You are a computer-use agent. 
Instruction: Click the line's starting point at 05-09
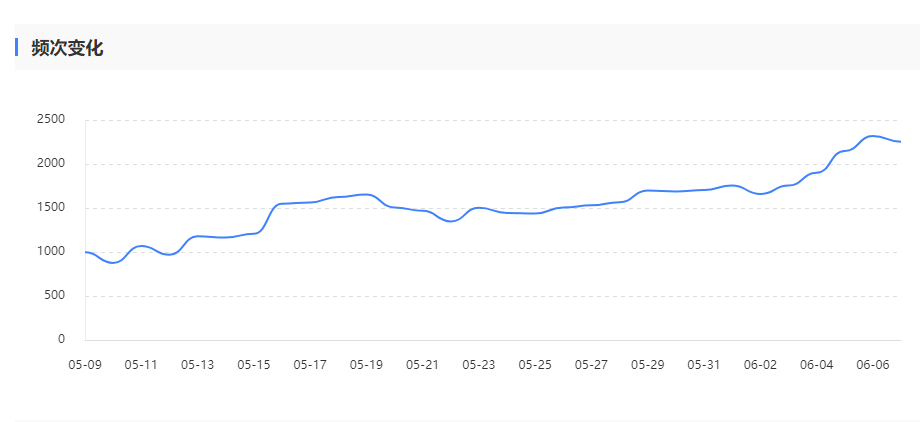pyautogui.click(x=86, y=252)
